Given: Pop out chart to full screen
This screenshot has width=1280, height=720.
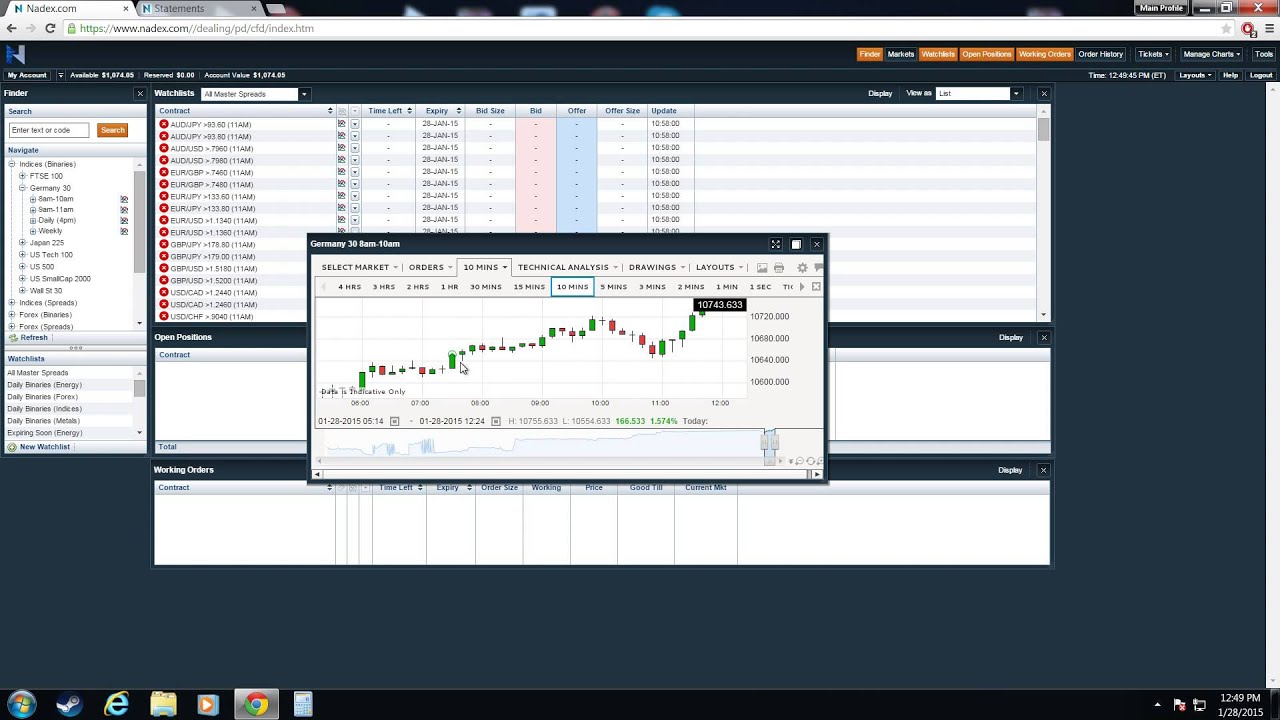Looking at the screenshot, I should (x=775, y=244).
